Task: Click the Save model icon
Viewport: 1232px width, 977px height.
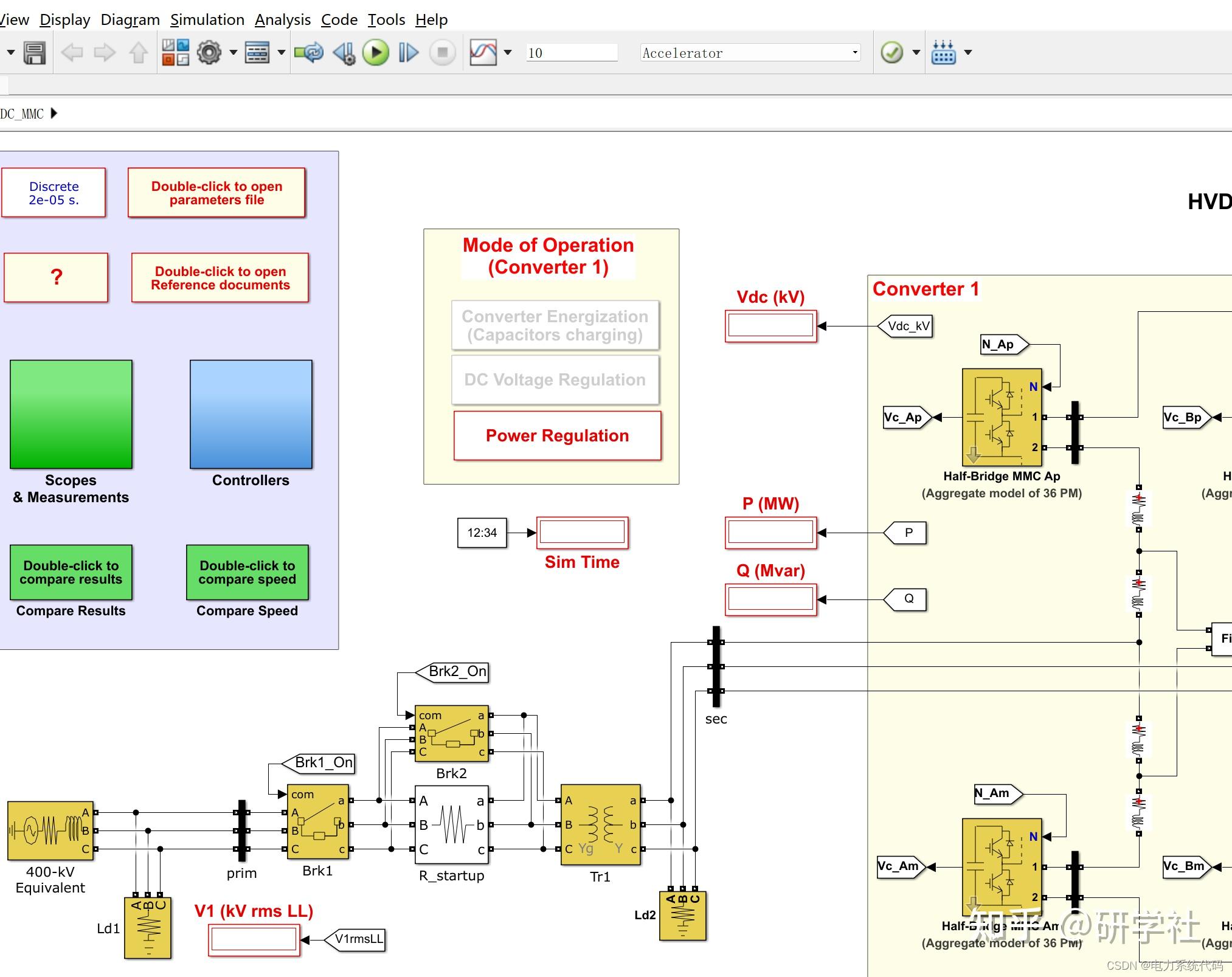Action: pyautogui.click(x=35, y=53)
